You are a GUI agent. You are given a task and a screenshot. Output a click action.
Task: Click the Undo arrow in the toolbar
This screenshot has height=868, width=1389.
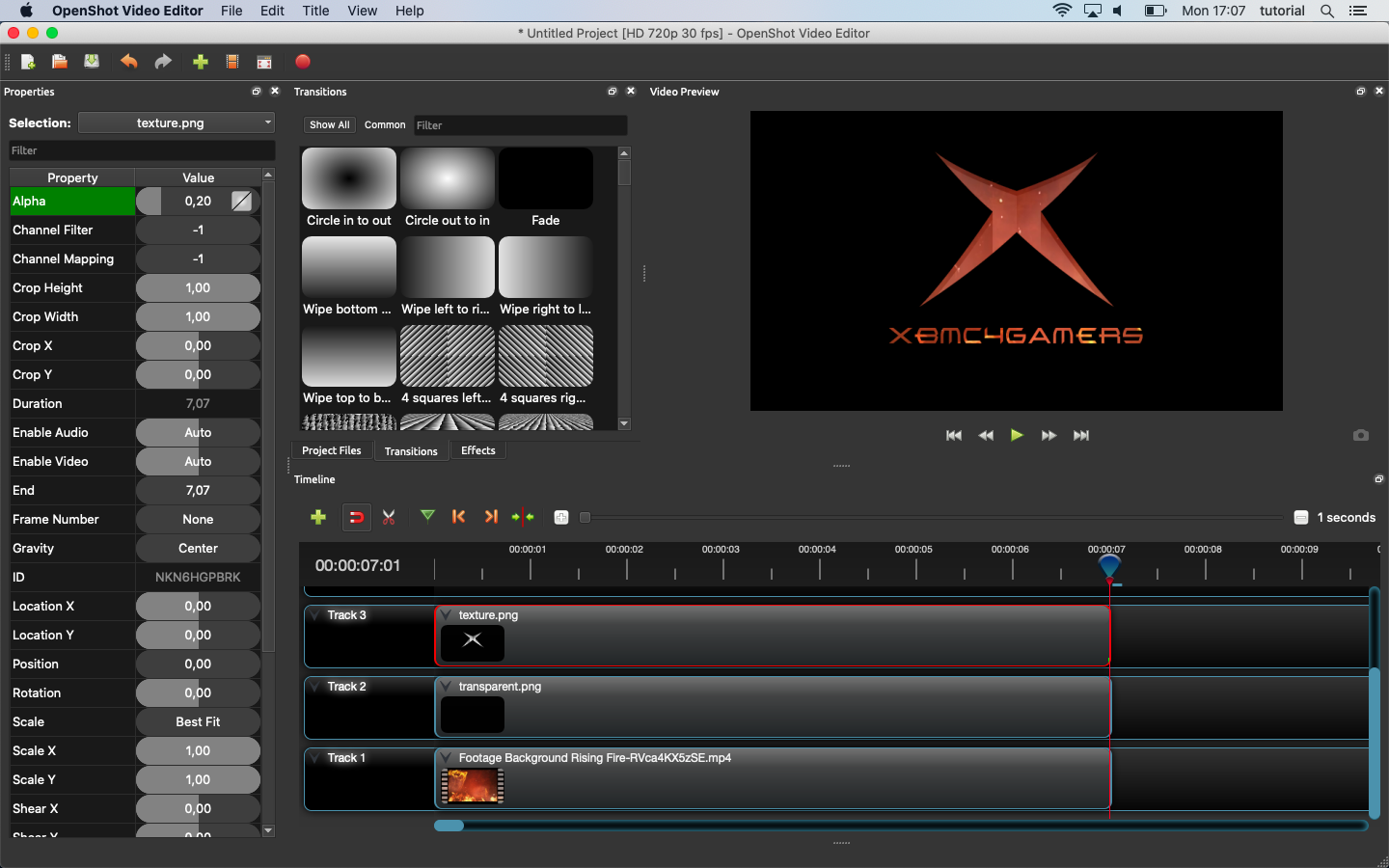128,62
